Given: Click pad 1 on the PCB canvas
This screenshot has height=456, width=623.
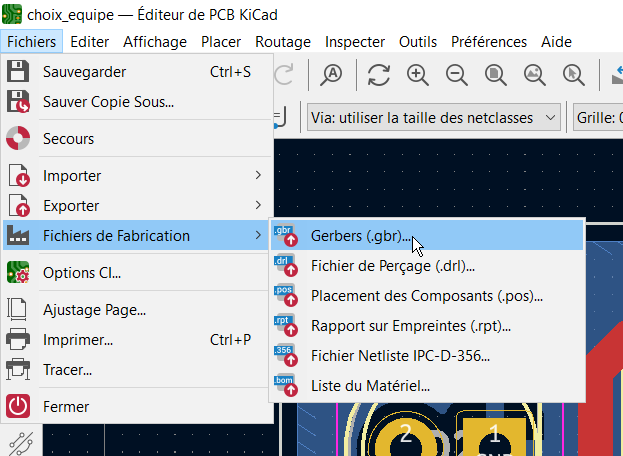Looking at the screenshot, I should click(492, 436).
